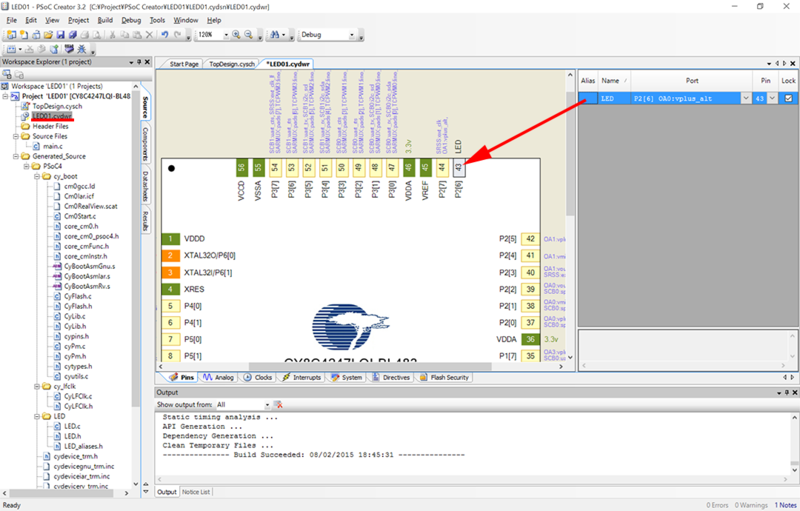Switch to the Clocks tab
The height and width of the screenshot is (511, 800).
tap(258, 377)
